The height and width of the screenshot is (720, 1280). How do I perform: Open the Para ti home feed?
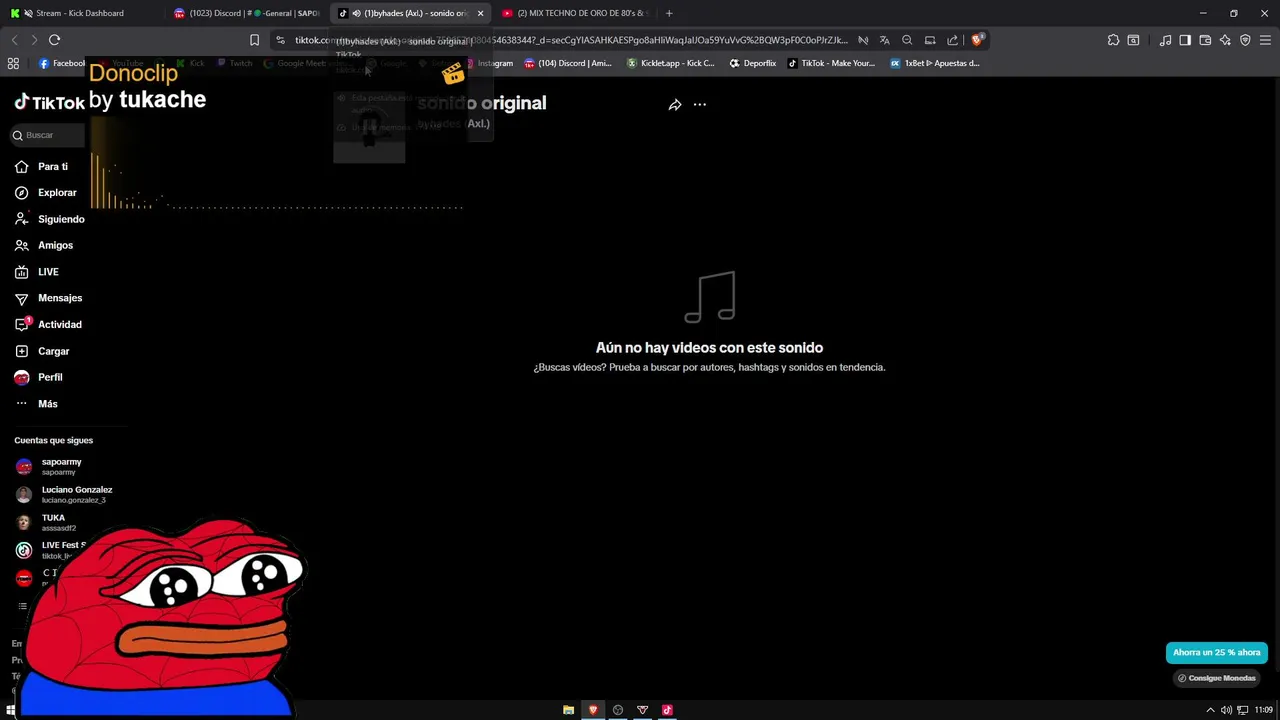click(41, 166)
